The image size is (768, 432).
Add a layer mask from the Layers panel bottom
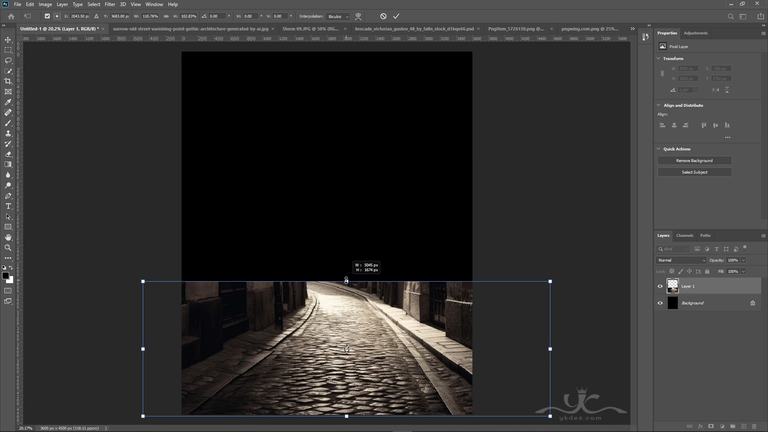[711, 426]
